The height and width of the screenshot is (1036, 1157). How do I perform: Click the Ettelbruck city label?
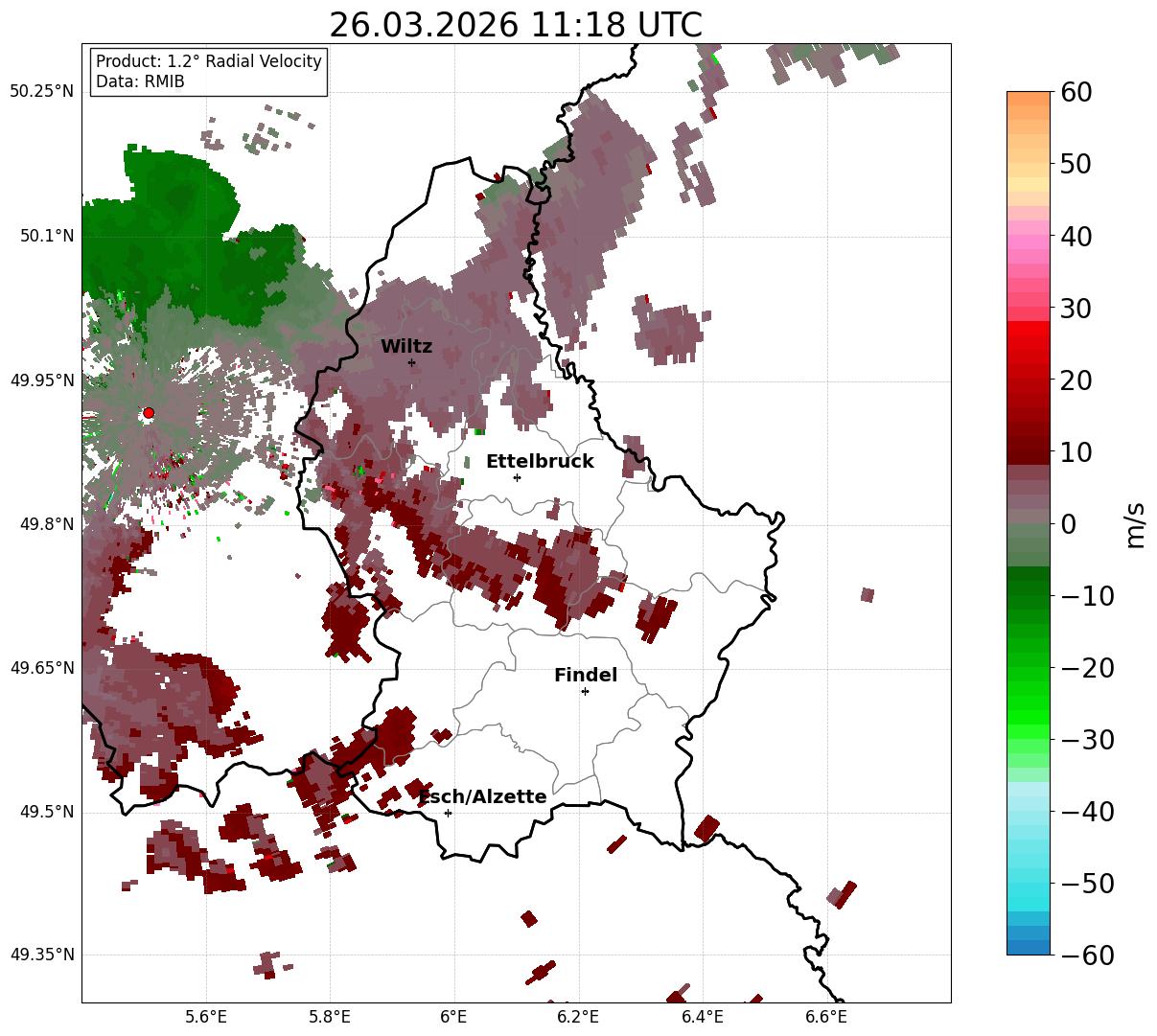(540, 462)
